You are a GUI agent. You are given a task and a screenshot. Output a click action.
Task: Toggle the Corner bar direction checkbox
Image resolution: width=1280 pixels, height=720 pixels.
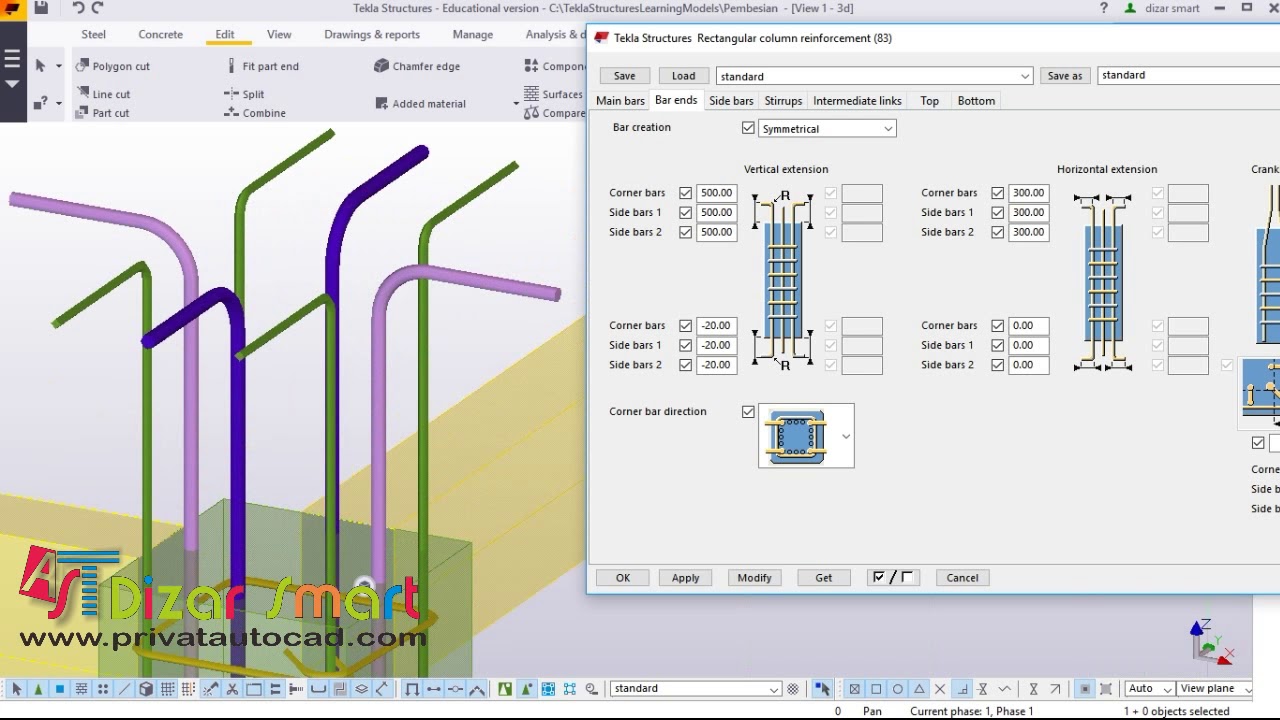pyautogui.click(x=748, y=412)
